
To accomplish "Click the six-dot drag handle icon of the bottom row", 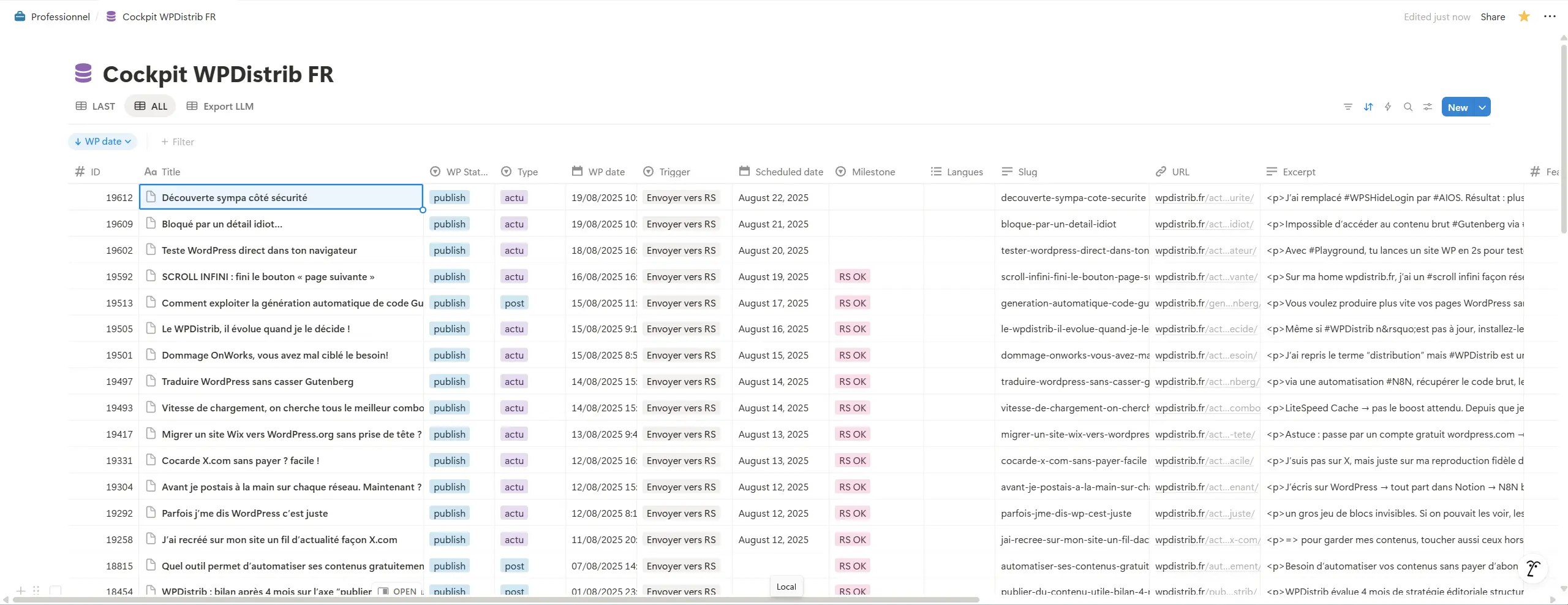I will pyautogui.click(x=36, y=591).
